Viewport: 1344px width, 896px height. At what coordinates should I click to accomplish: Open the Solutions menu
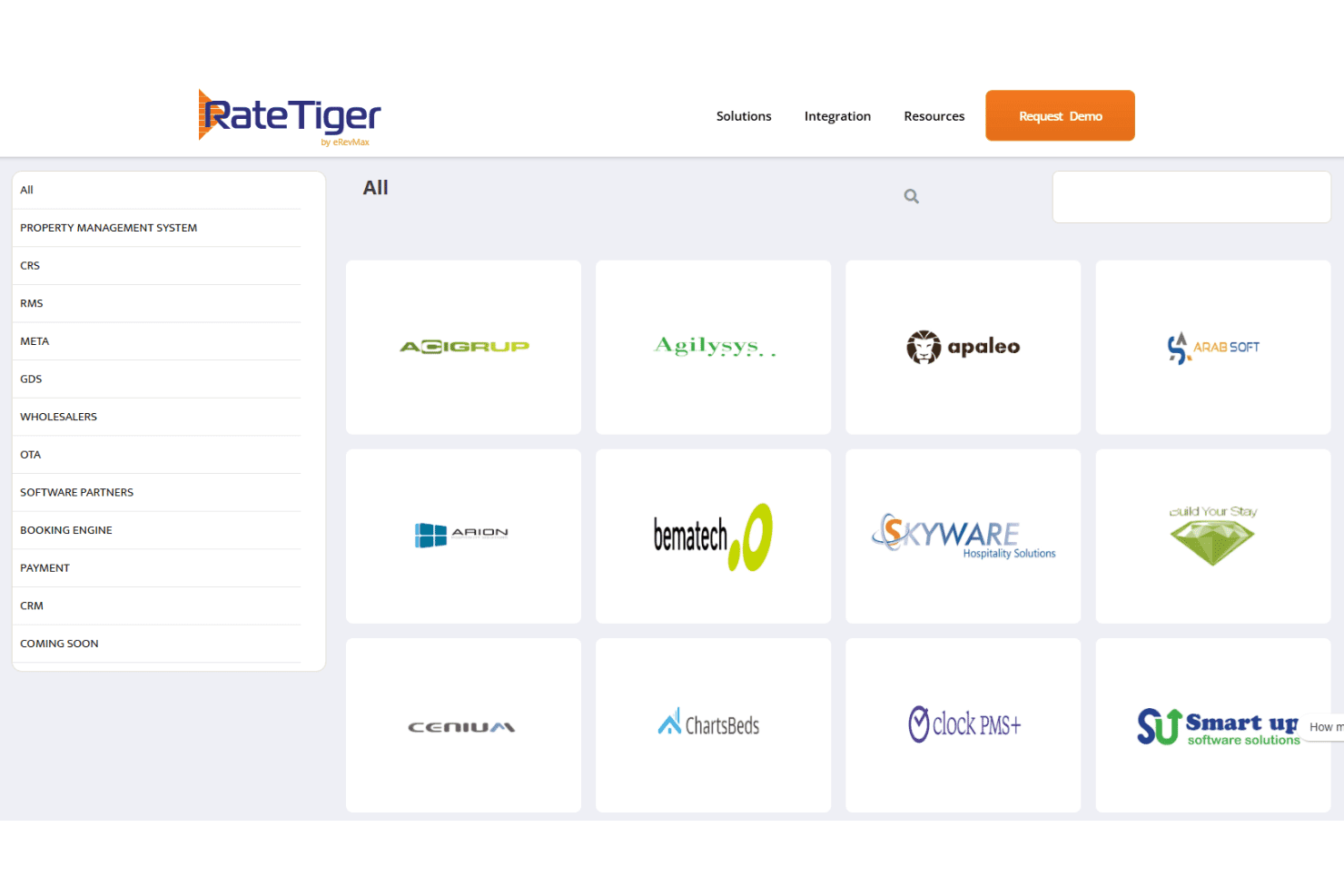(x=744, y=116)
